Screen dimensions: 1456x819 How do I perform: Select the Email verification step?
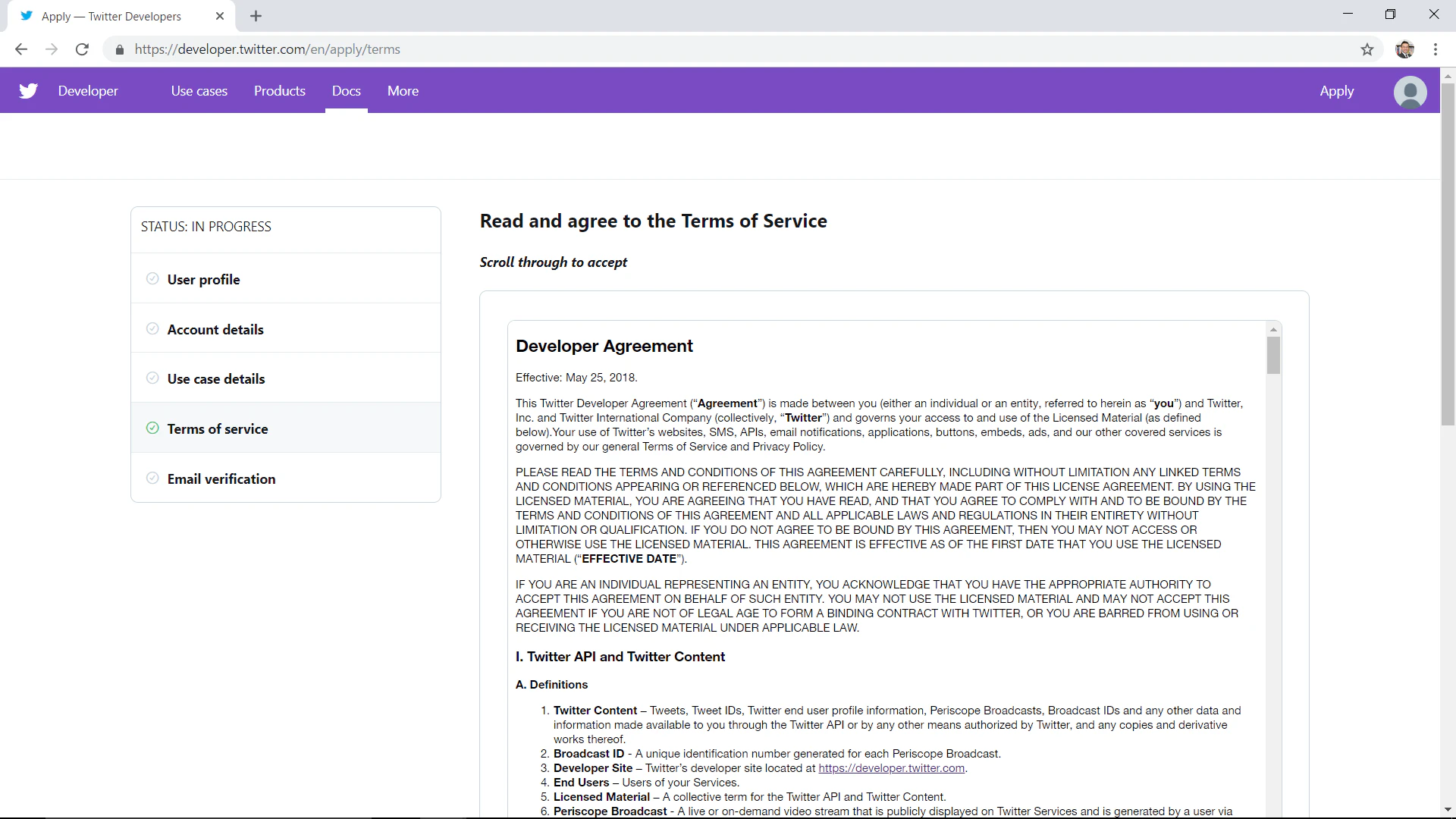[286, 478]
